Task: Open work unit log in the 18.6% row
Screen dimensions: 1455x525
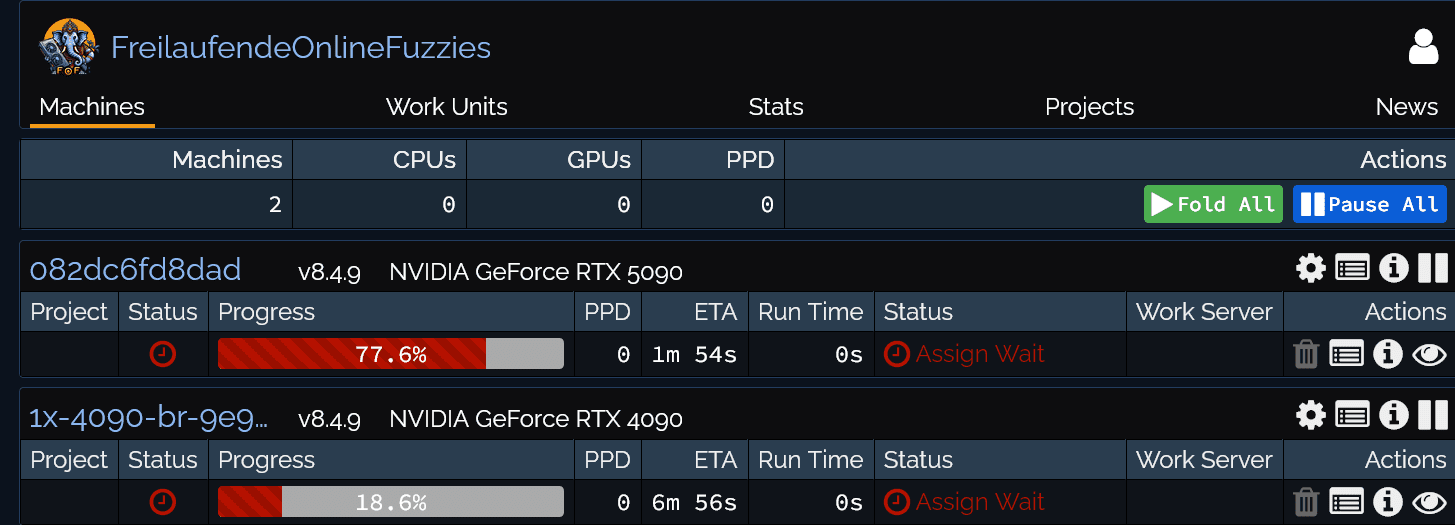Action: tap(1346, 502)
